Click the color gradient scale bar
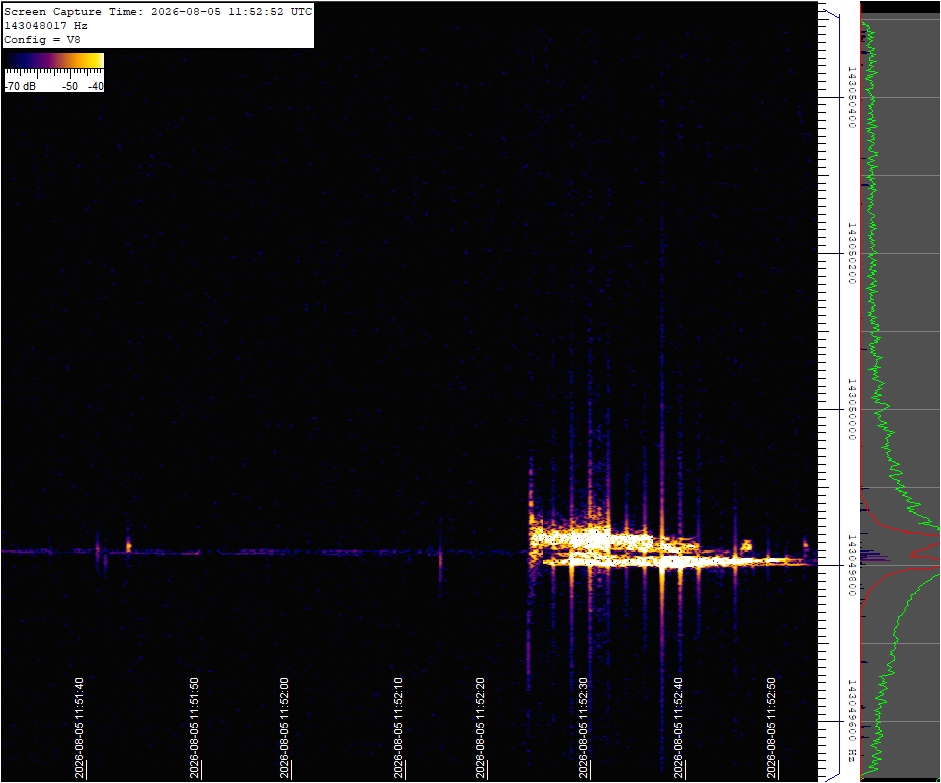 55,61
